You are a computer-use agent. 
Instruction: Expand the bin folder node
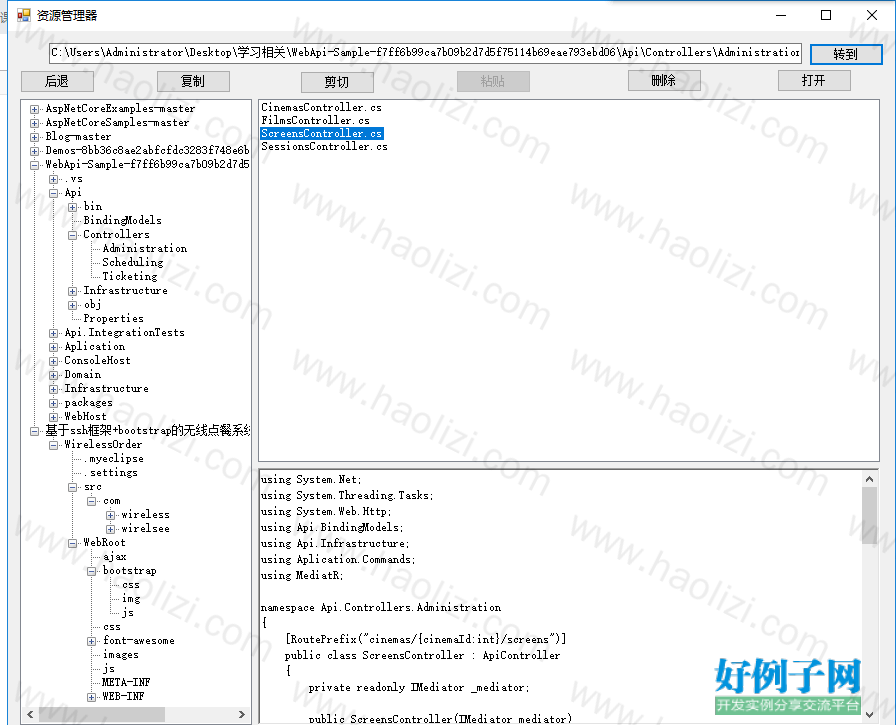click(x=73, y=207)
